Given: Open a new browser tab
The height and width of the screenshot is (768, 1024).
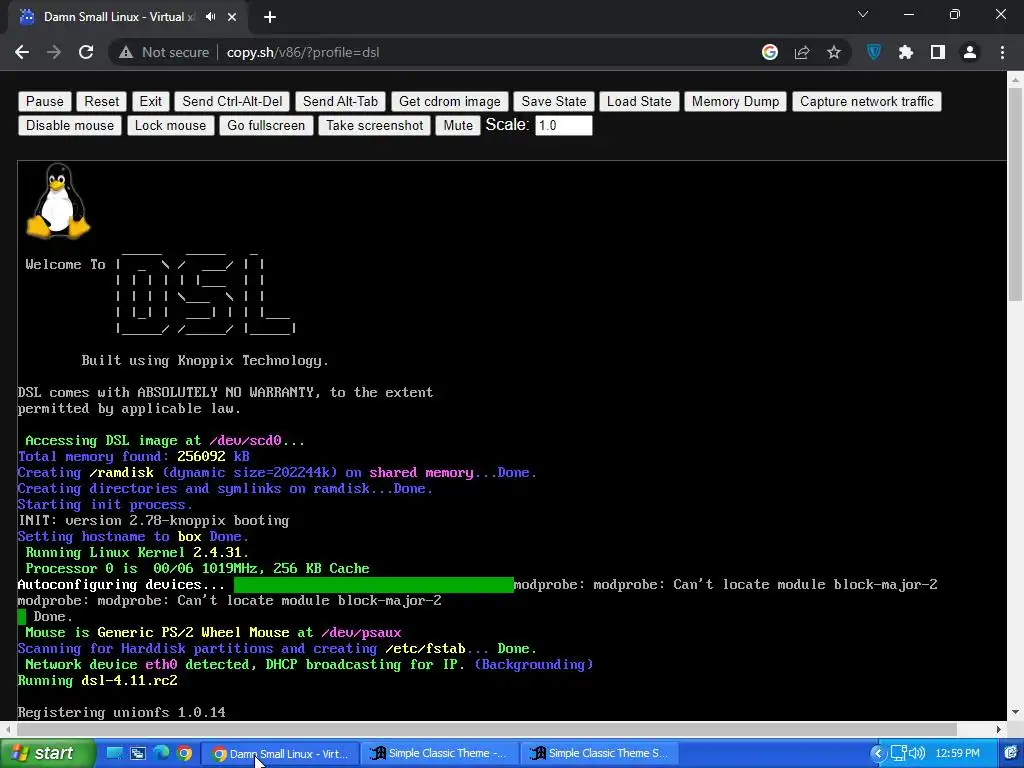Looking at the screenshot, I should (270, 17).
